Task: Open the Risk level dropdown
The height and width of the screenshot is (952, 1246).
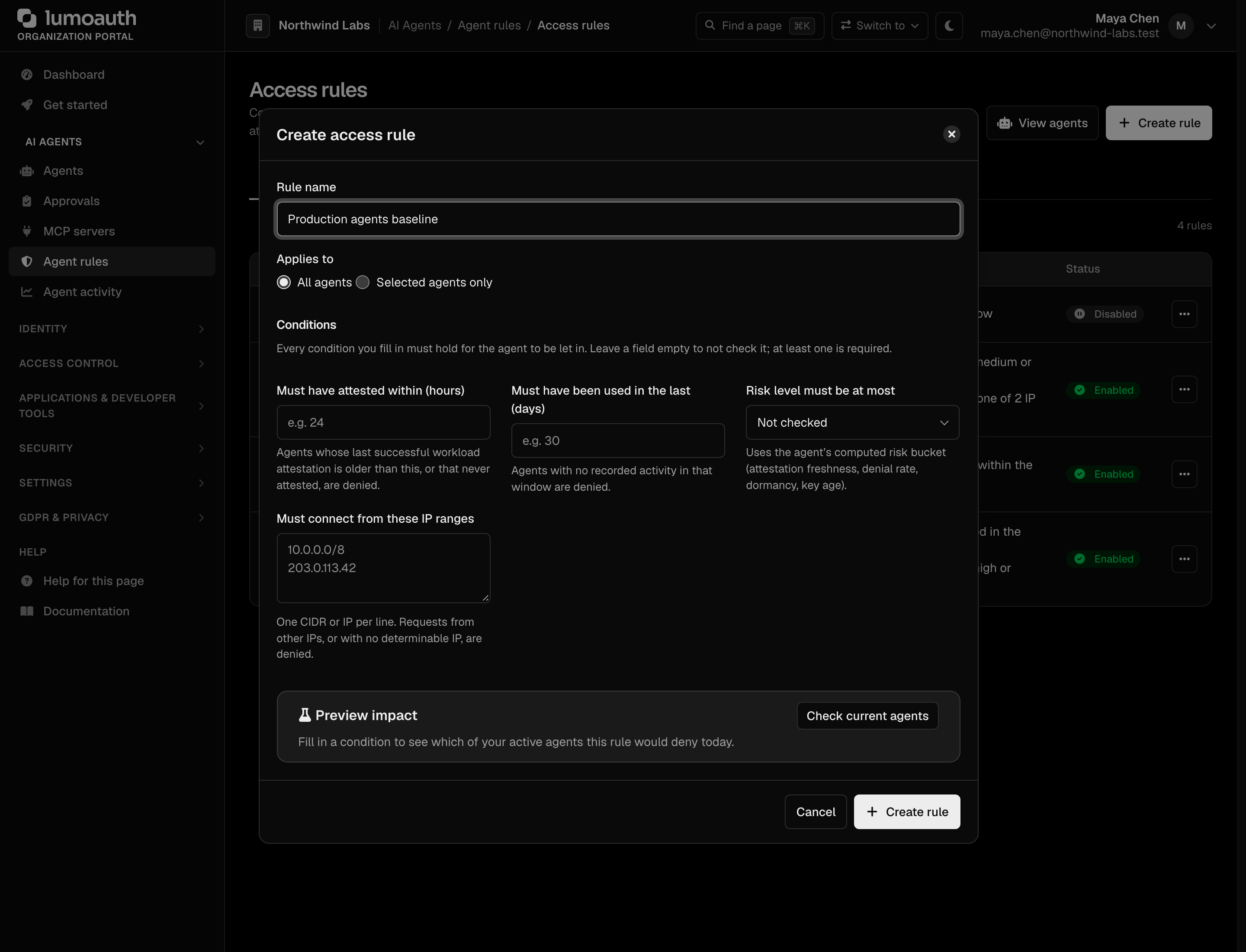Action: [852, 422]
